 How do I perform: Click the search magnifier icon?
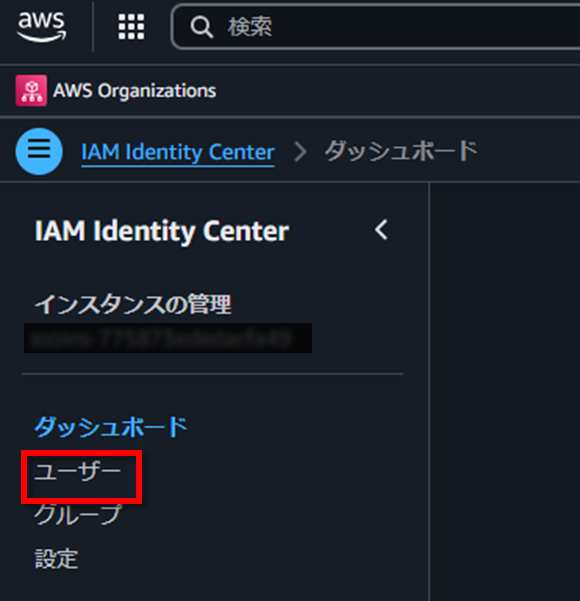201,27
